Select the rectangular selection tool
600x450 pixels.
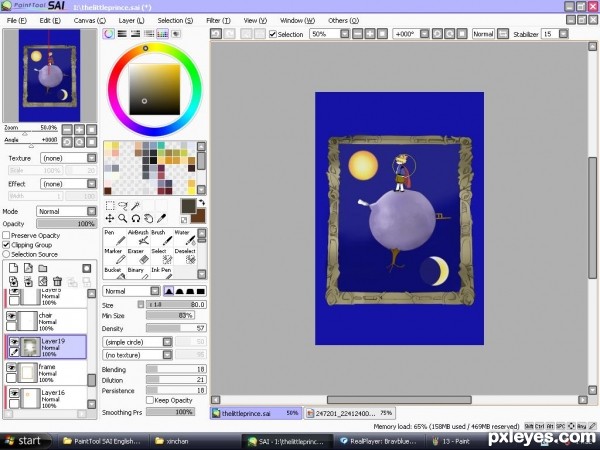pos(110,206)
